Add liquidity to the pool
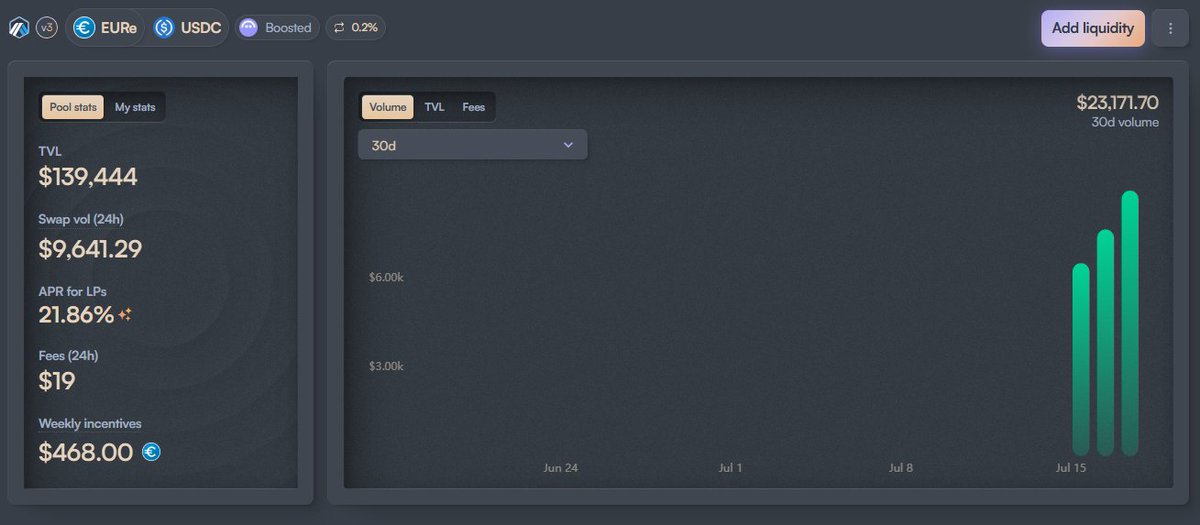This screenshot has width=1200, height=525. click(x=1093, y=28)
